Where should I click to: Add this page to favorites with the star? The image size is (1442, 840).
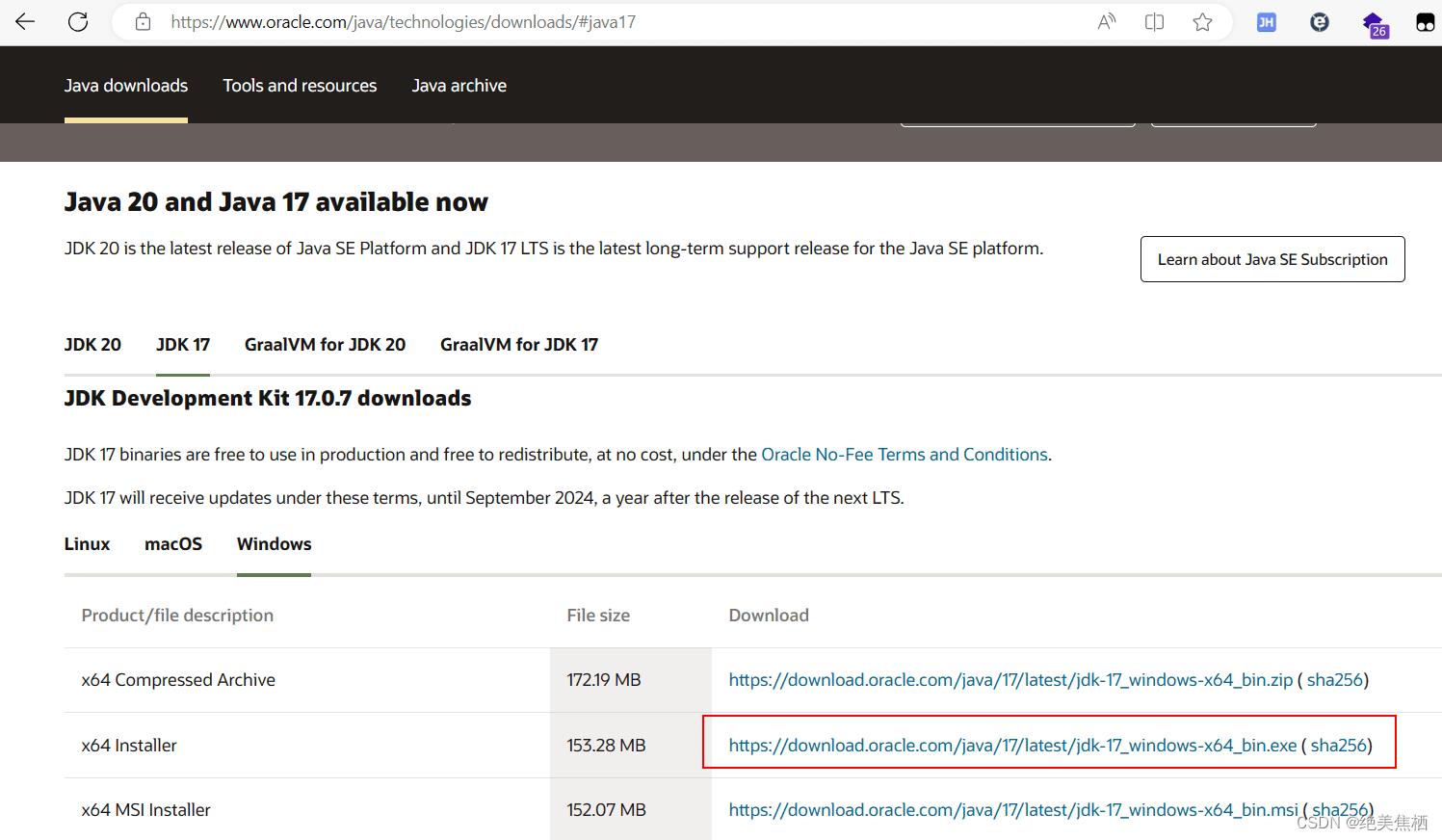click(1201, 21)
